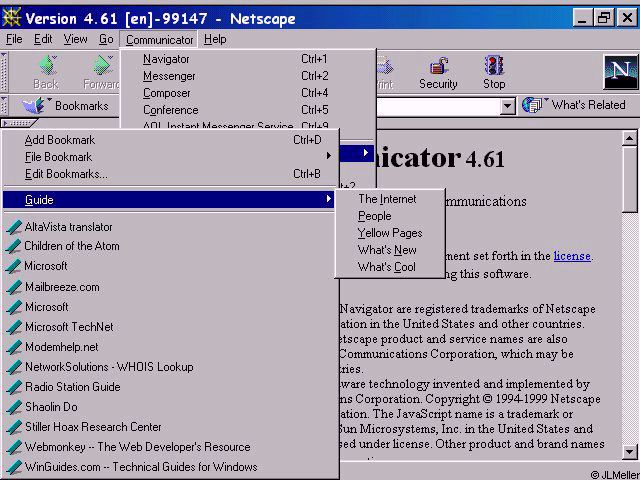Viewport: 640px width, 480px height.
Task: Open the Webmonkey Web Developer's Resource bookmark
Action: [x=137, y=447]
